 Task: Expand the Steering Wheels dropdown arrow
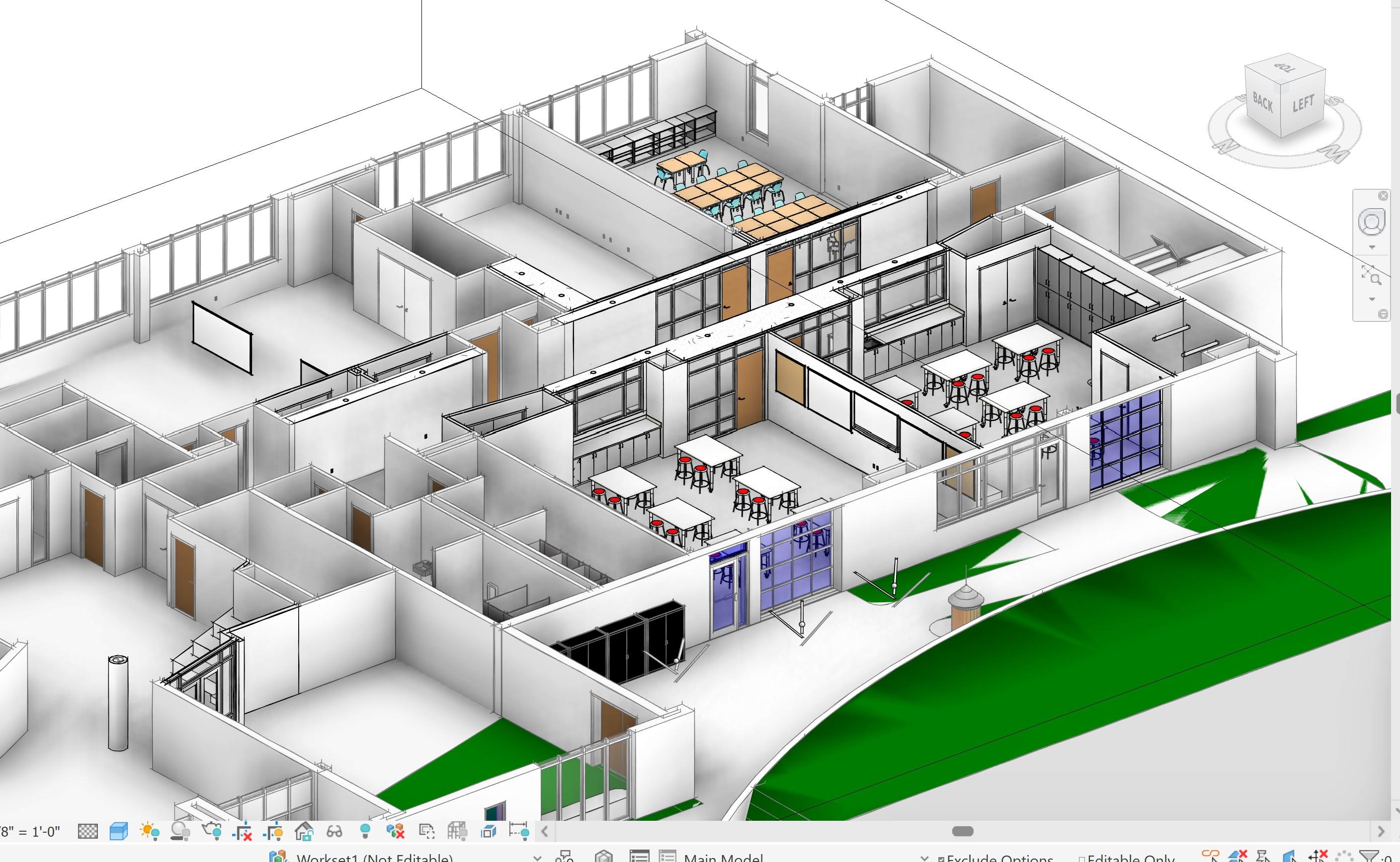[1372, 247]
